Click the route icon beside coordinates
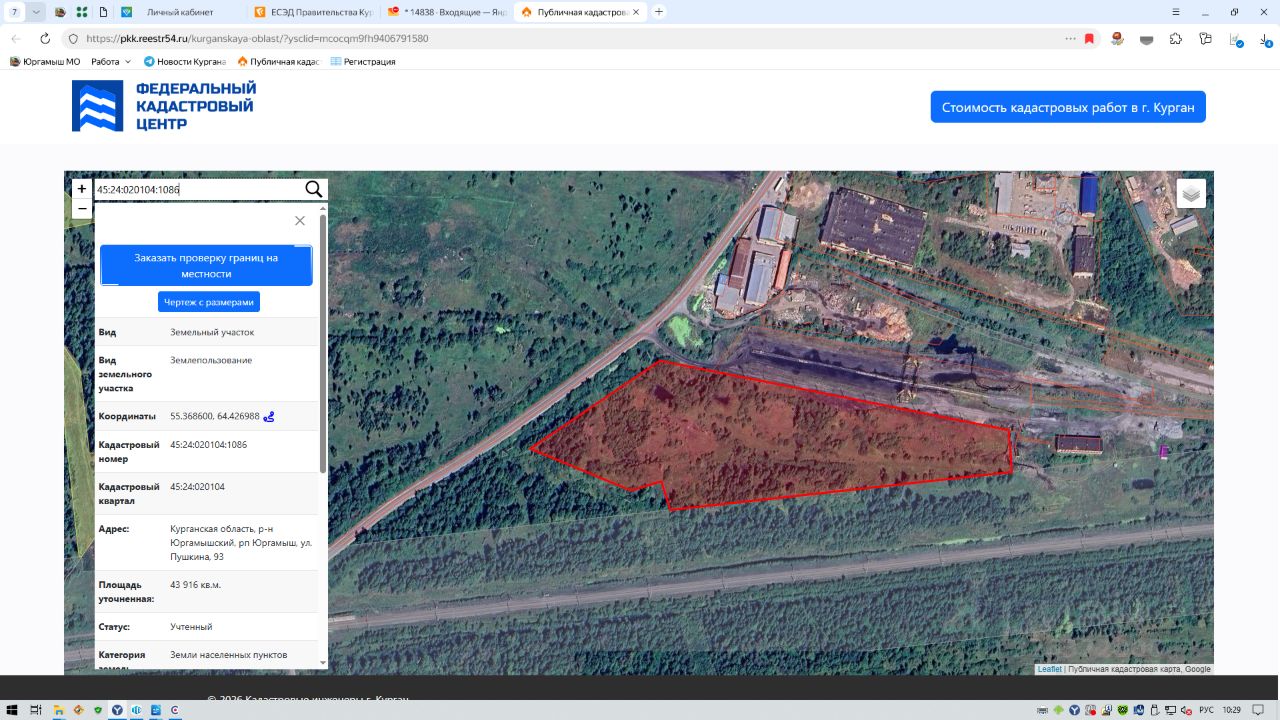This screenshot has width=1280, height=720. pos(269,416)
